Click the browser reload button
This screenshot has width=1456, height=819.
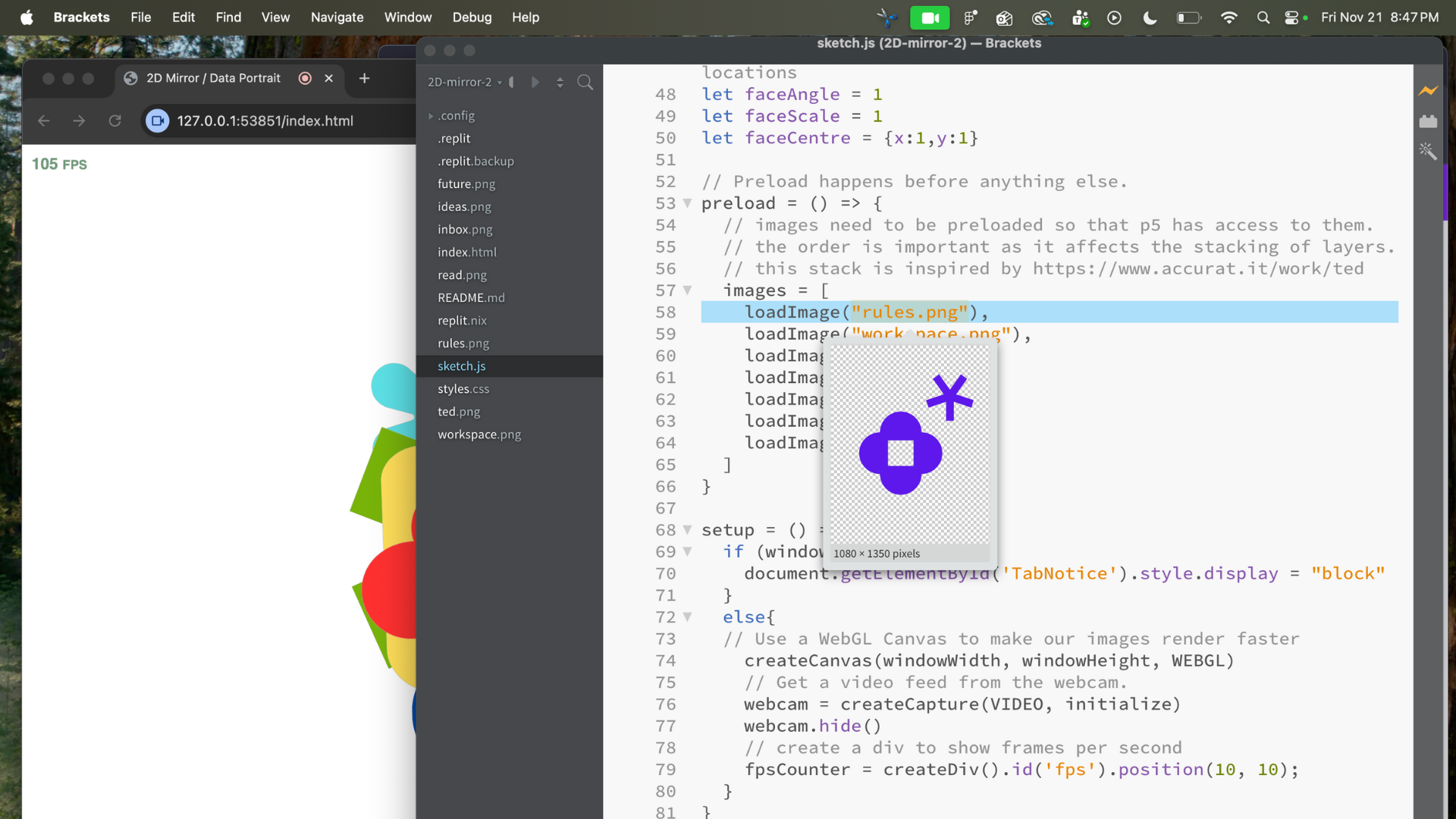click(x=115, y=121)
